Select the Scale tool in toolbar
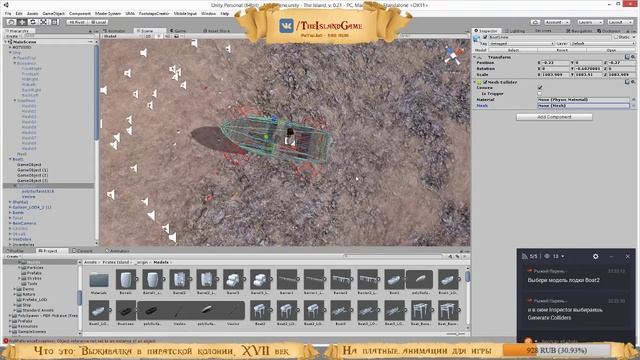 [43, 22]
